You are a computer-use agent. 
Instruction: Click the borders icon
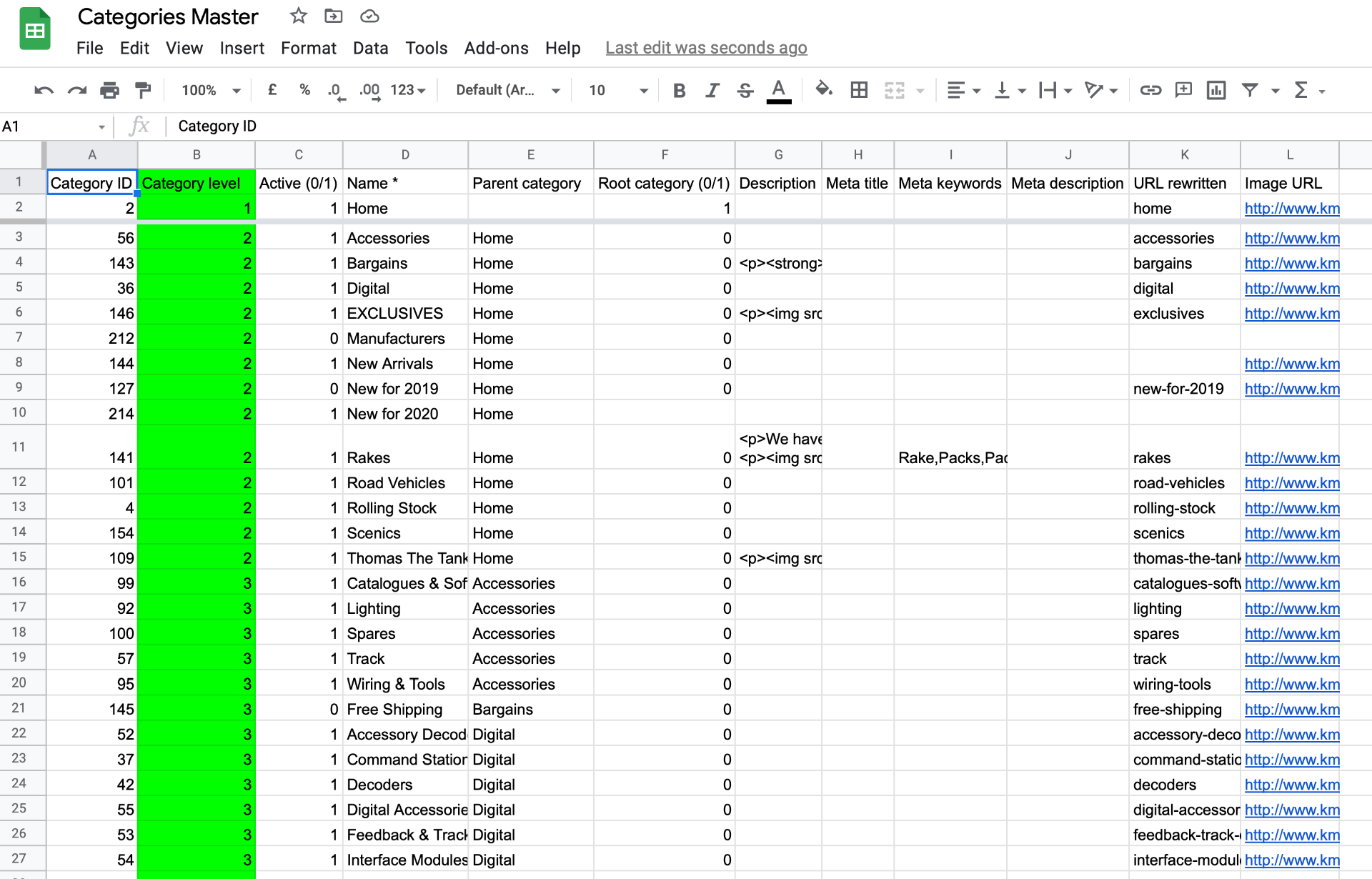[x=859, y=90]
